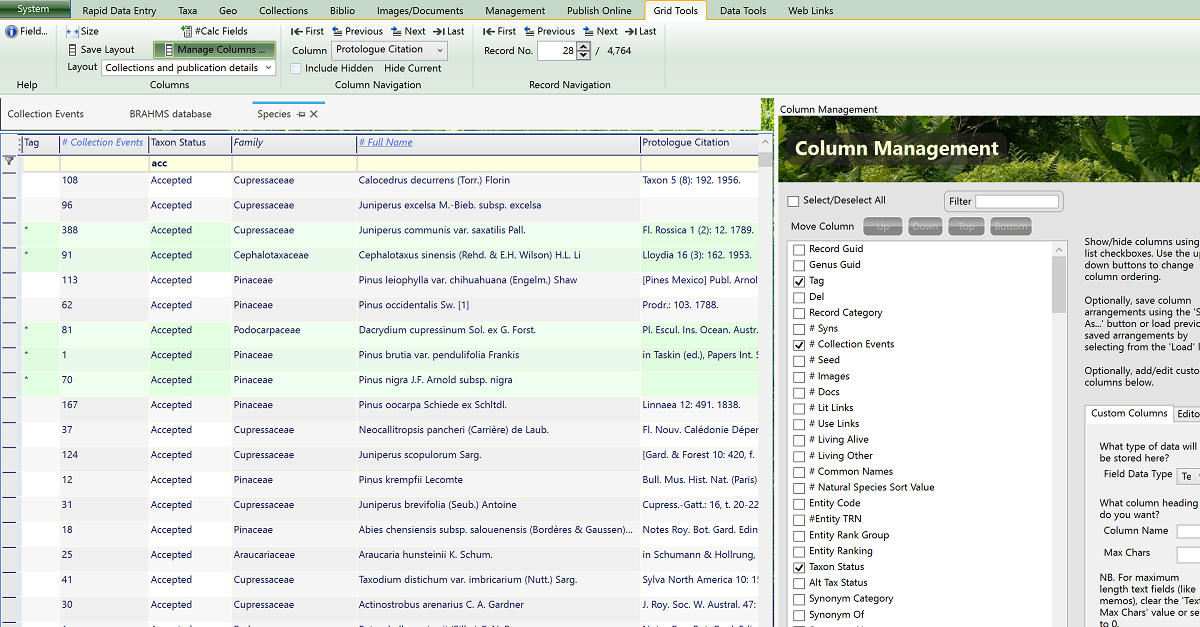Go to Next record in Record Navigation

tap(599, 31)
